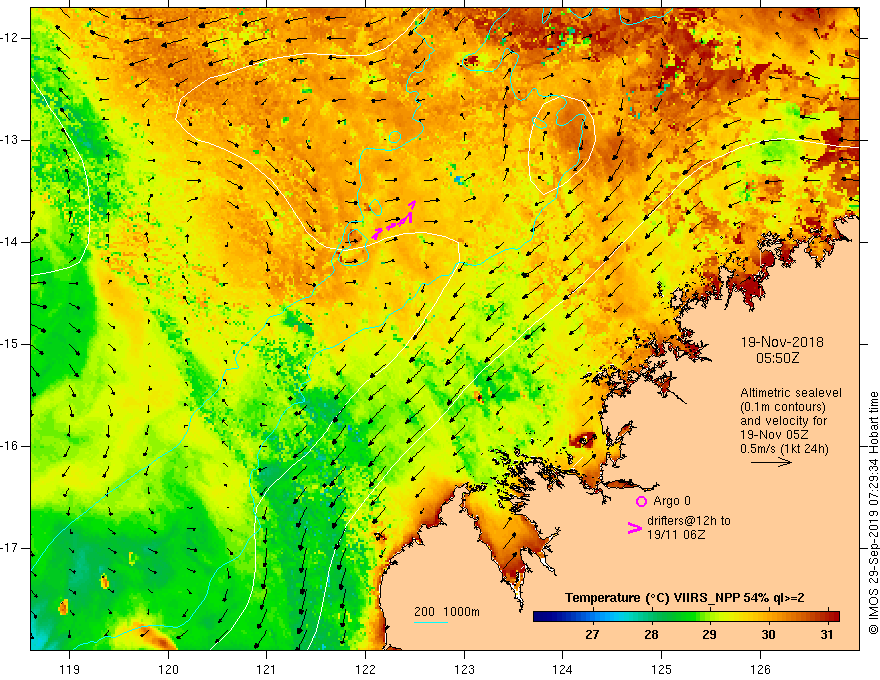Click the 122 longitude axis label
This screenshot has height=680, width=880.
[365, 669]
